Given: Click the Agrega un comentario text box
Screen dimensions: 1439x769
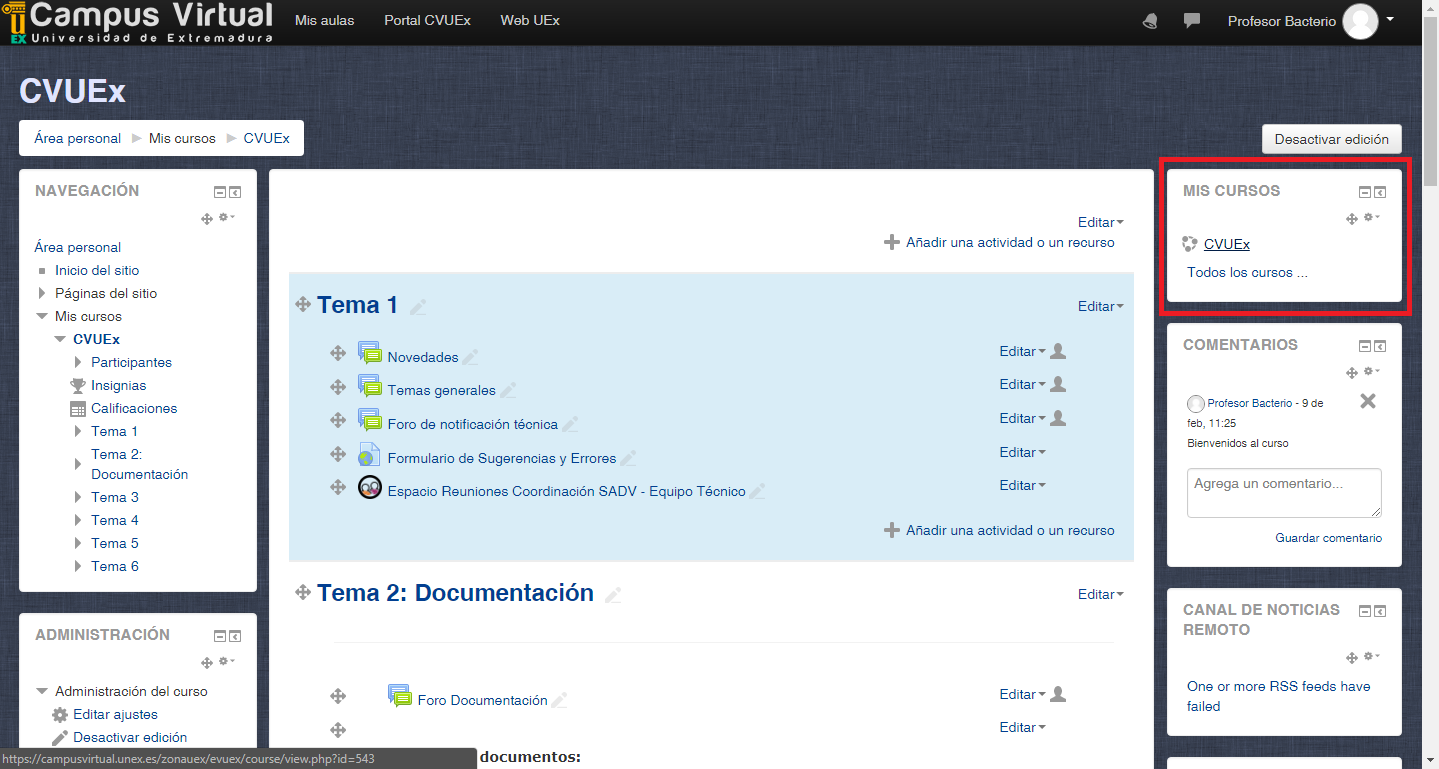Looking at the screenshot, I should (1283, 492).
